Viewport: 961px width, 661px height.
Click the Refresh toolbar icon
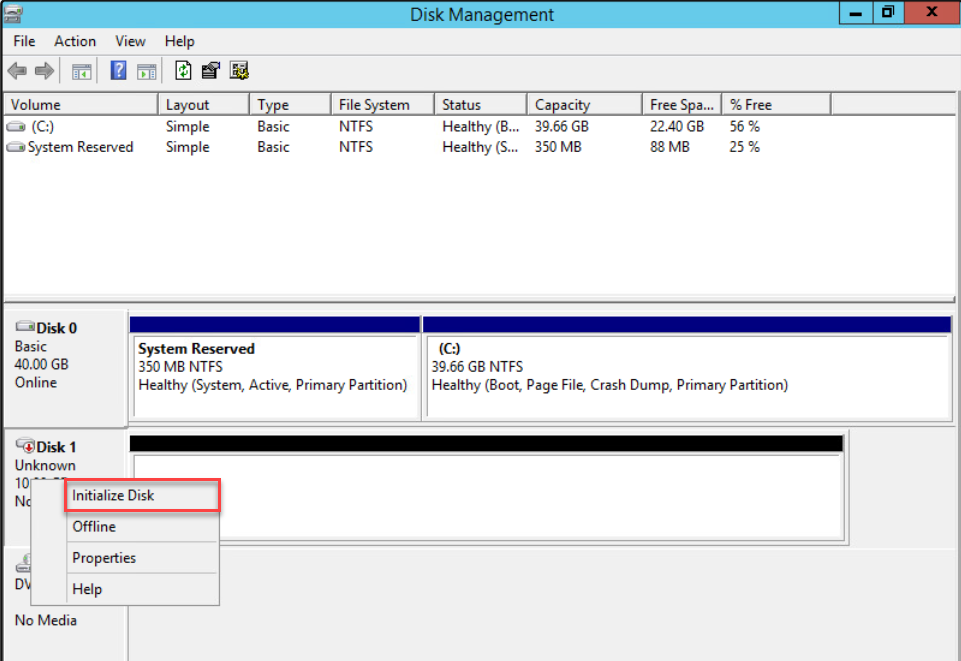(182, 70)
